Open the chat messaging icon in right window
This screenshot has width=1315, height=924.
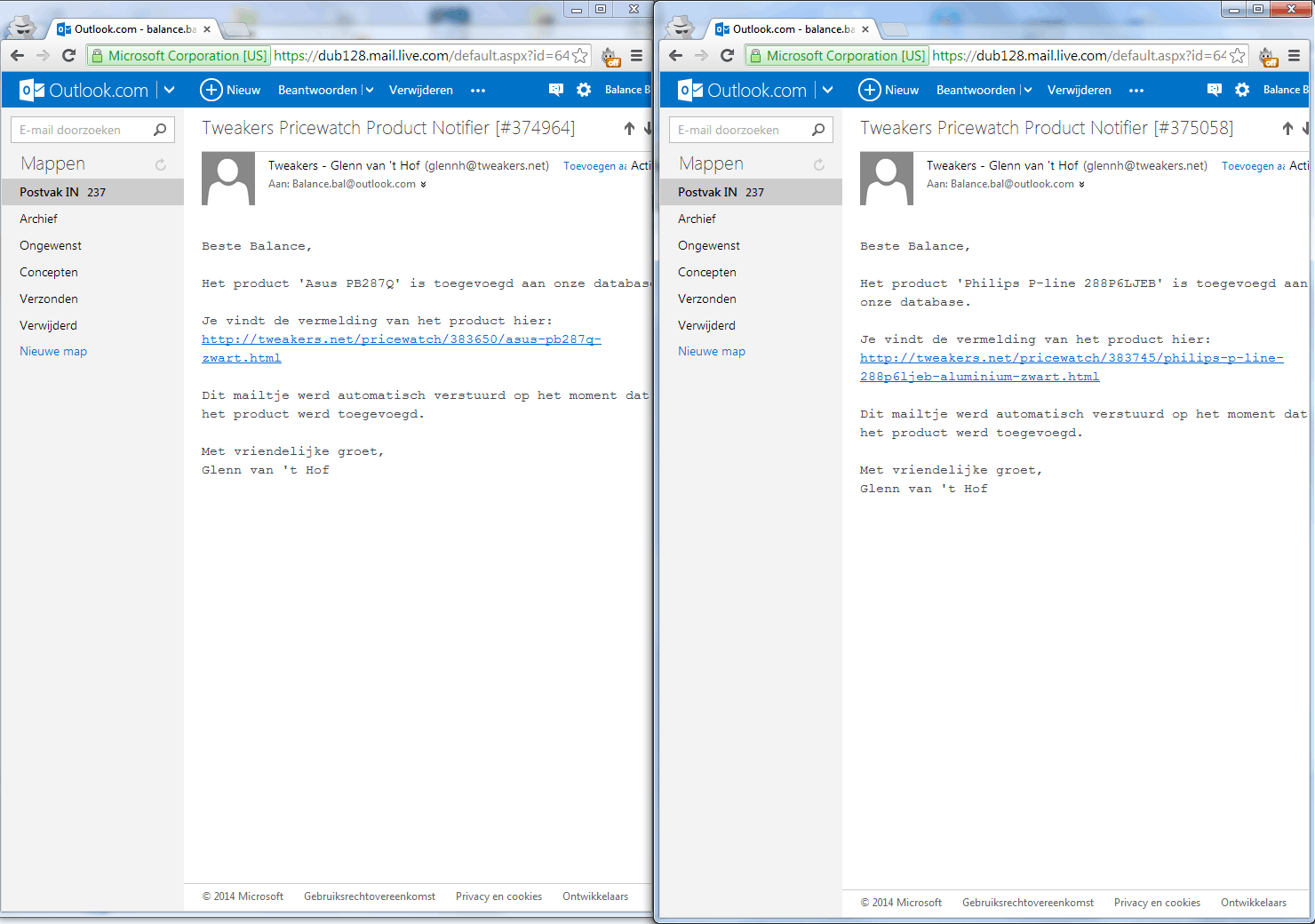click(1215, 90)
